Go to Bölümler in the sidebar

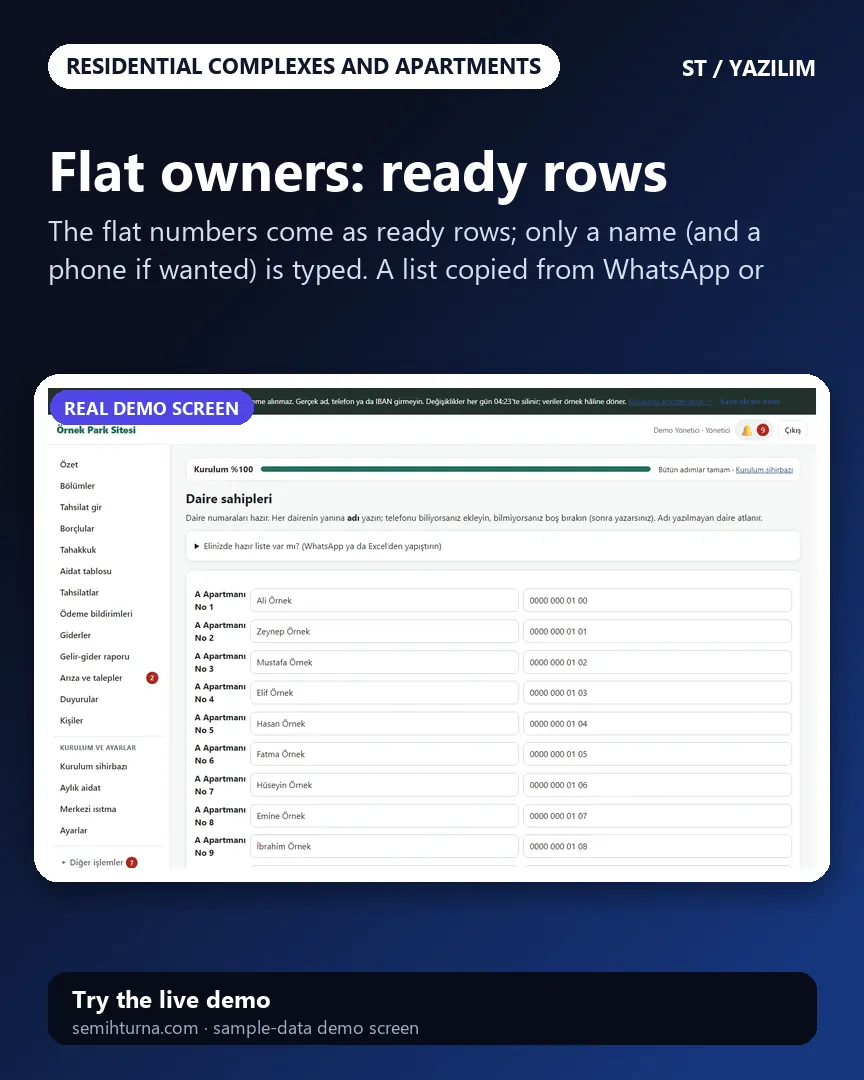pos(77,486)
